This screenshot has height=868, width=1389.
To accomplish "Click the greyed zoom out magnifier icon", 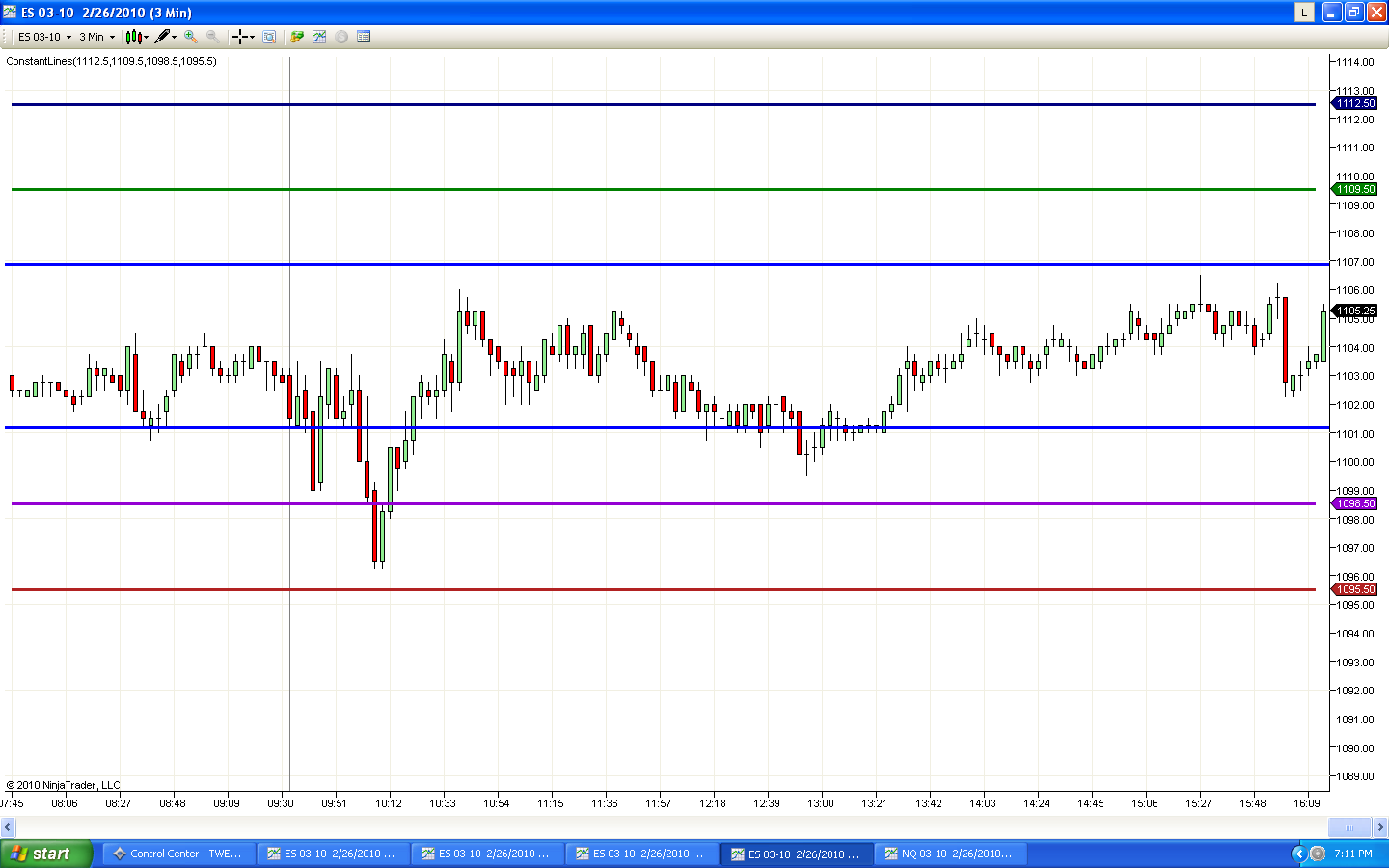I will click(x=212, y=37).
